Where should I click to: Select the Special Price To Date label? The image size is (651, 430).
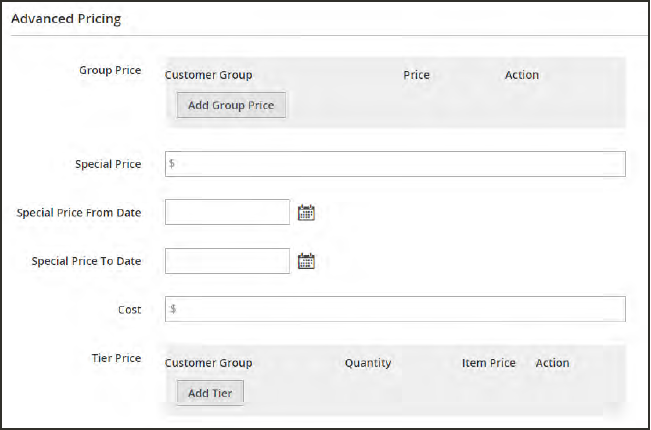pyautogui.click(x=86, y=261)
